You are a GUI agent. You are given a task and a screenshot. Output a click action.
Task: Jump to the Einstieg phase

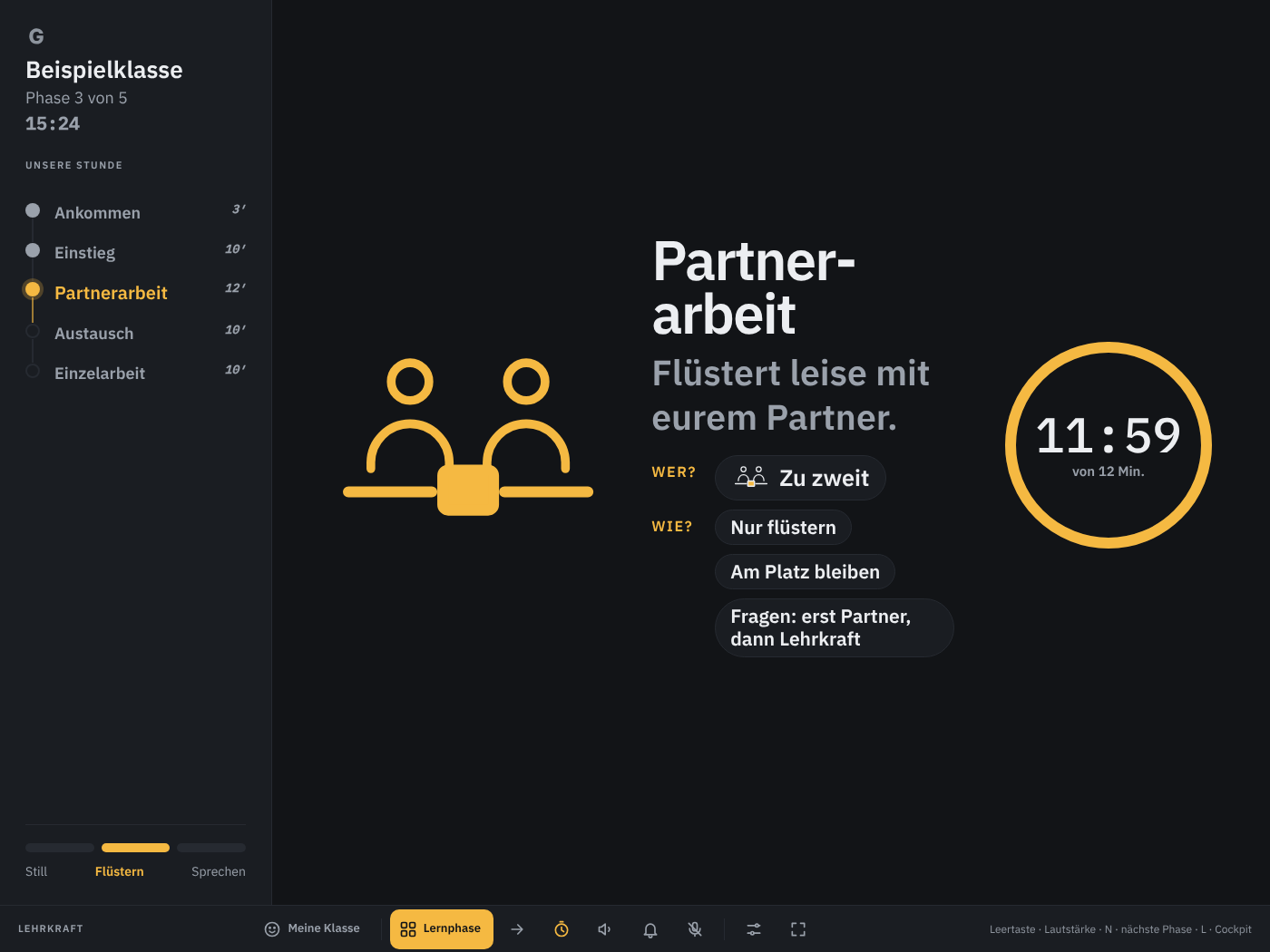click(136, 252)
